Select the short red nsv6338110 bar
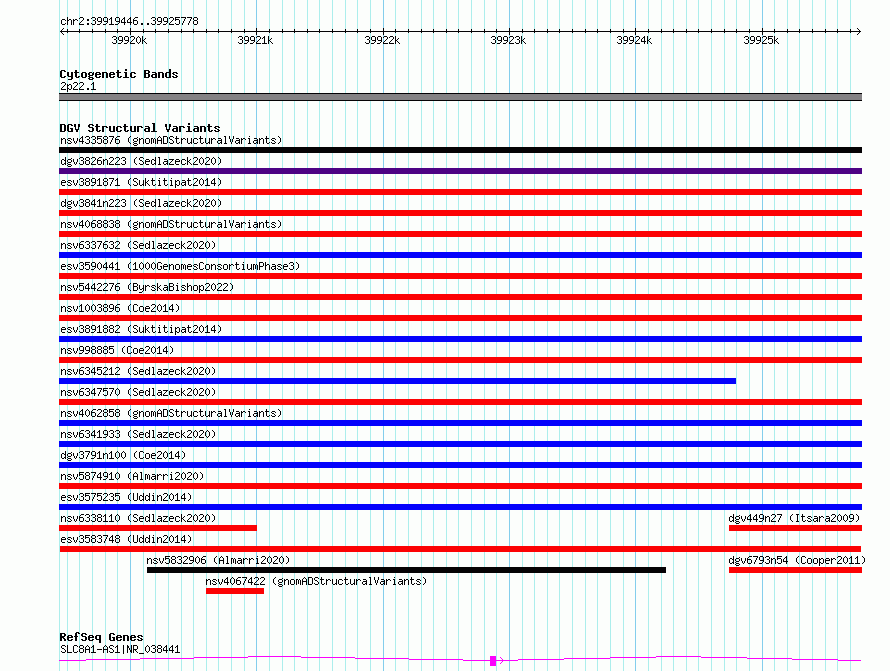 coord(158,528)
